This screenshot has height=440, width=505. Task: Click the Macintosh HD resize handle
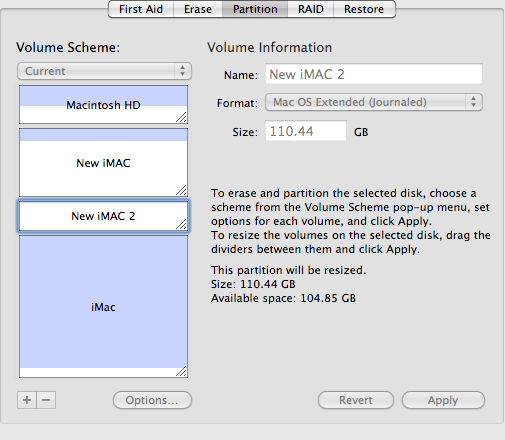(x=182, y=117)
